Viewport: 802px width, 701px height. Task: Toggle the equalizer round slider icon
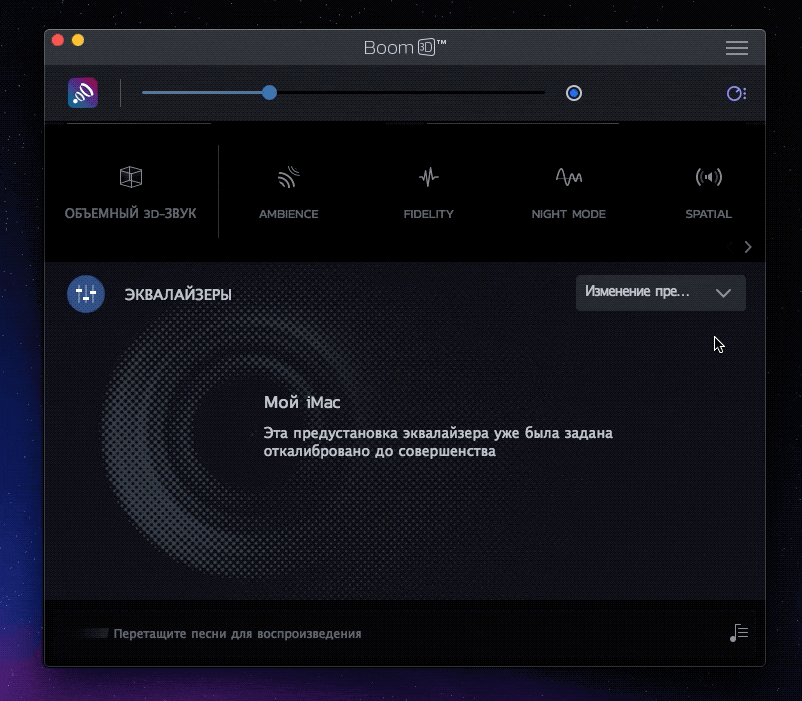coord(86,294)
